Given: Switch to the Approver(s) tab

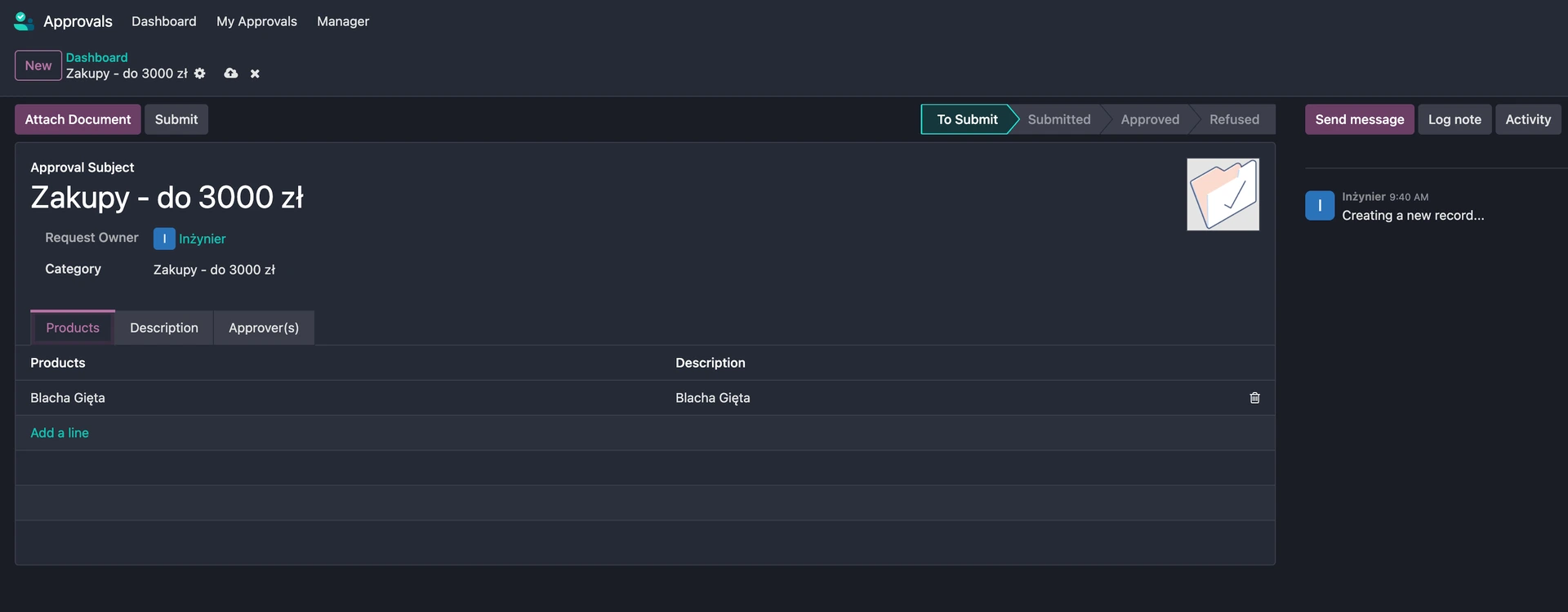Looking at the screenshot, I should click(263, 328).
